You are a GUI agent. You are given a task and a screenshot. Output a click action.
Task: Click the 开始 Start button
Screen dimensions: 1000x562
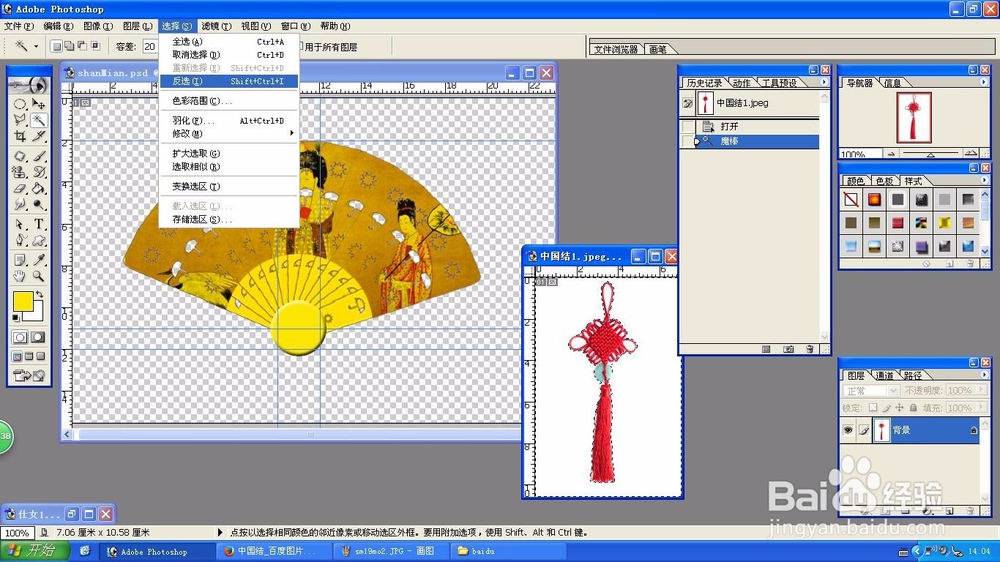pos(35,551)
